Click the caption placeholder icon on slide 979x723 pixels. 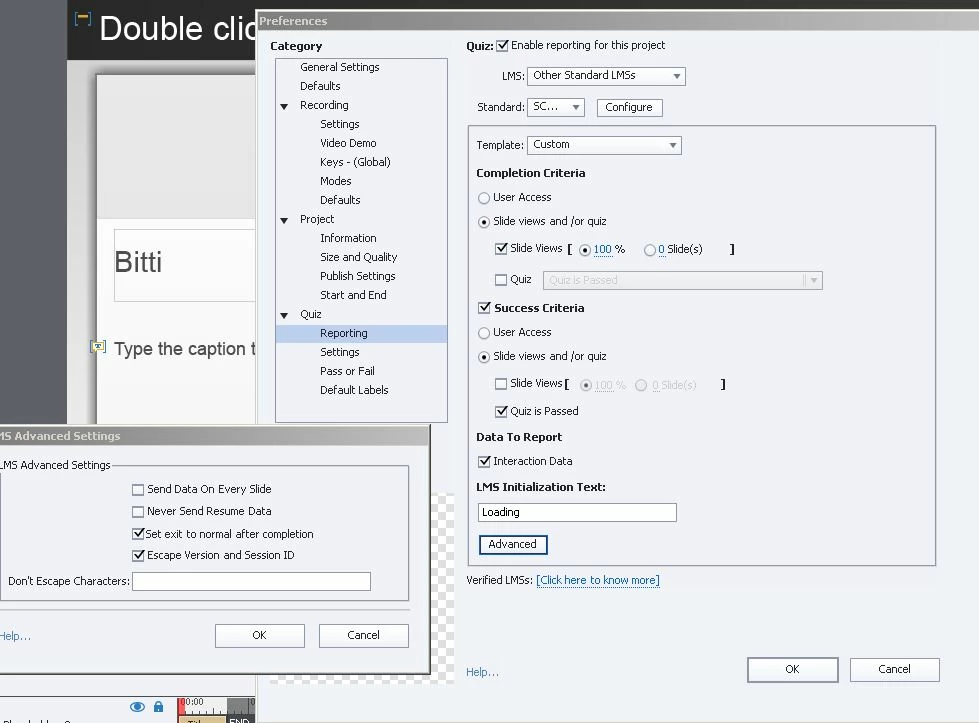(98, 347)
